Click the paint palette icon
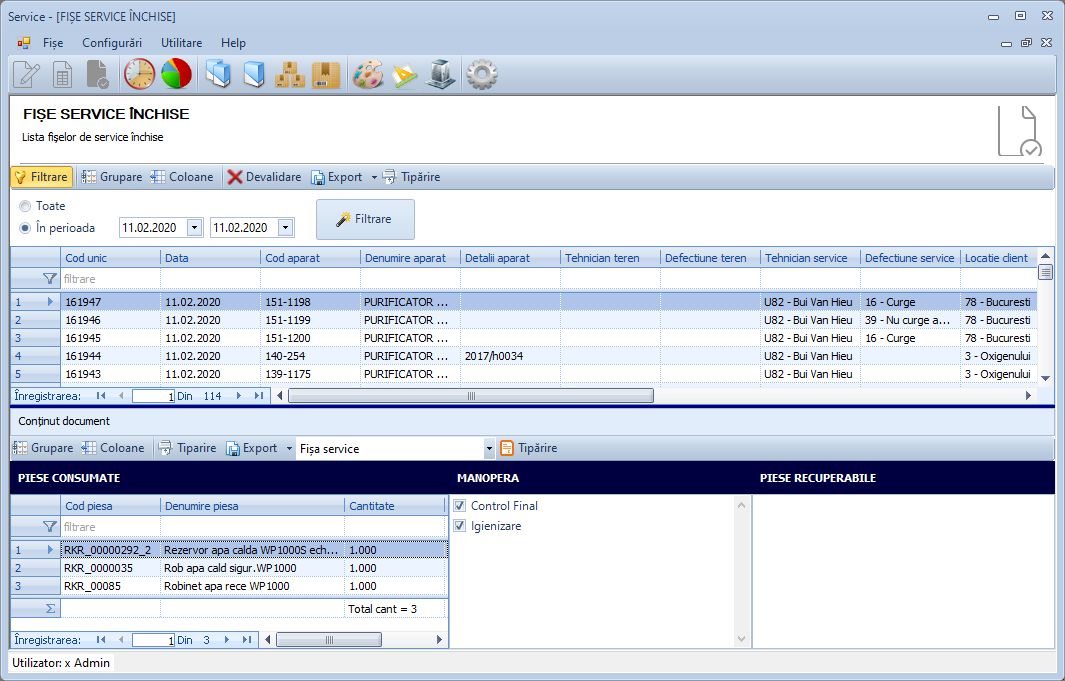This screenshot has width=1065, height=681. coord(368,74)
